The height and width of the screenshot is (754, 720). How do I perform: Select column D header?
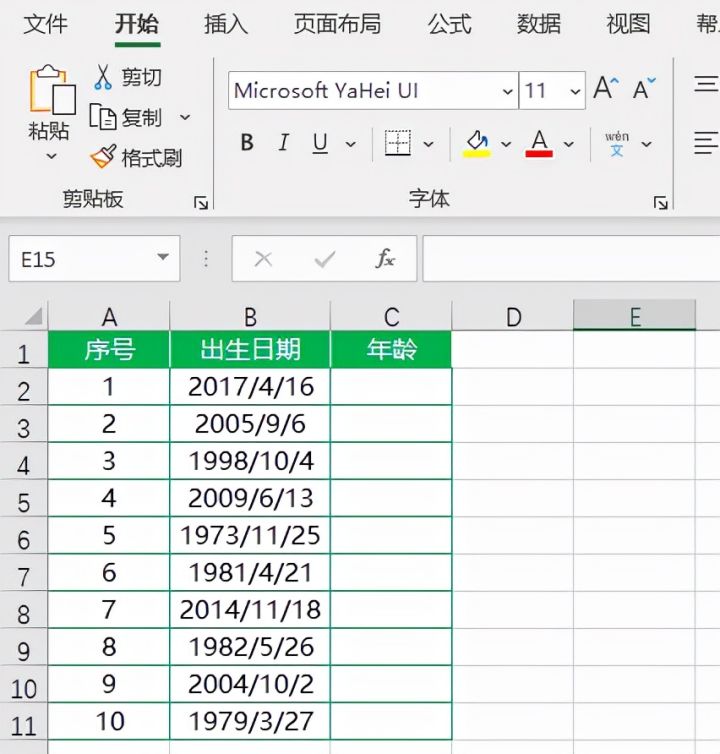(513, 317)
